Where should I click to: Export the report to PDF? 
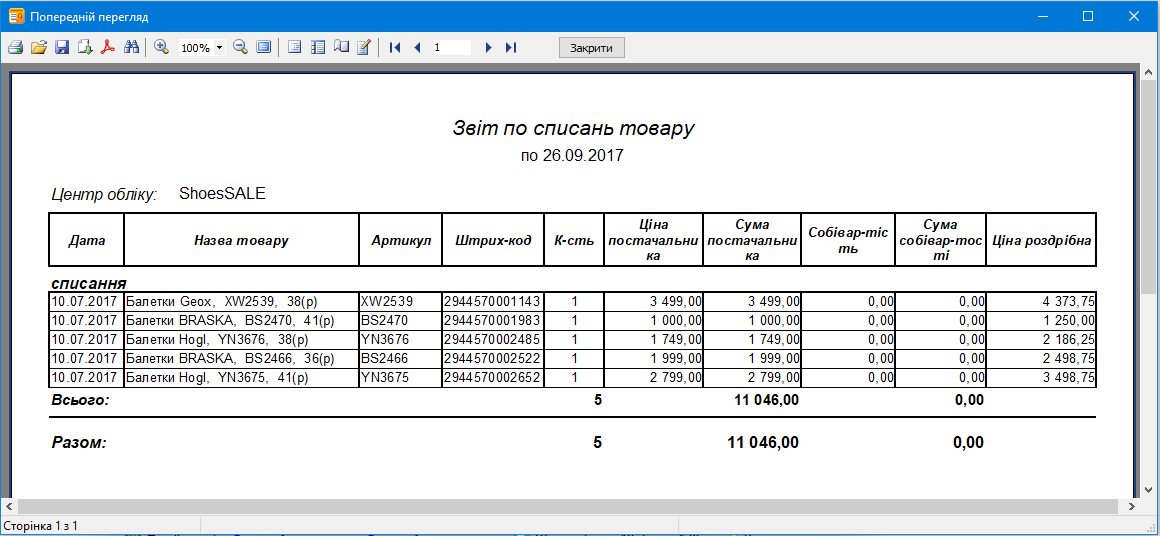click(x=108, y=47)
